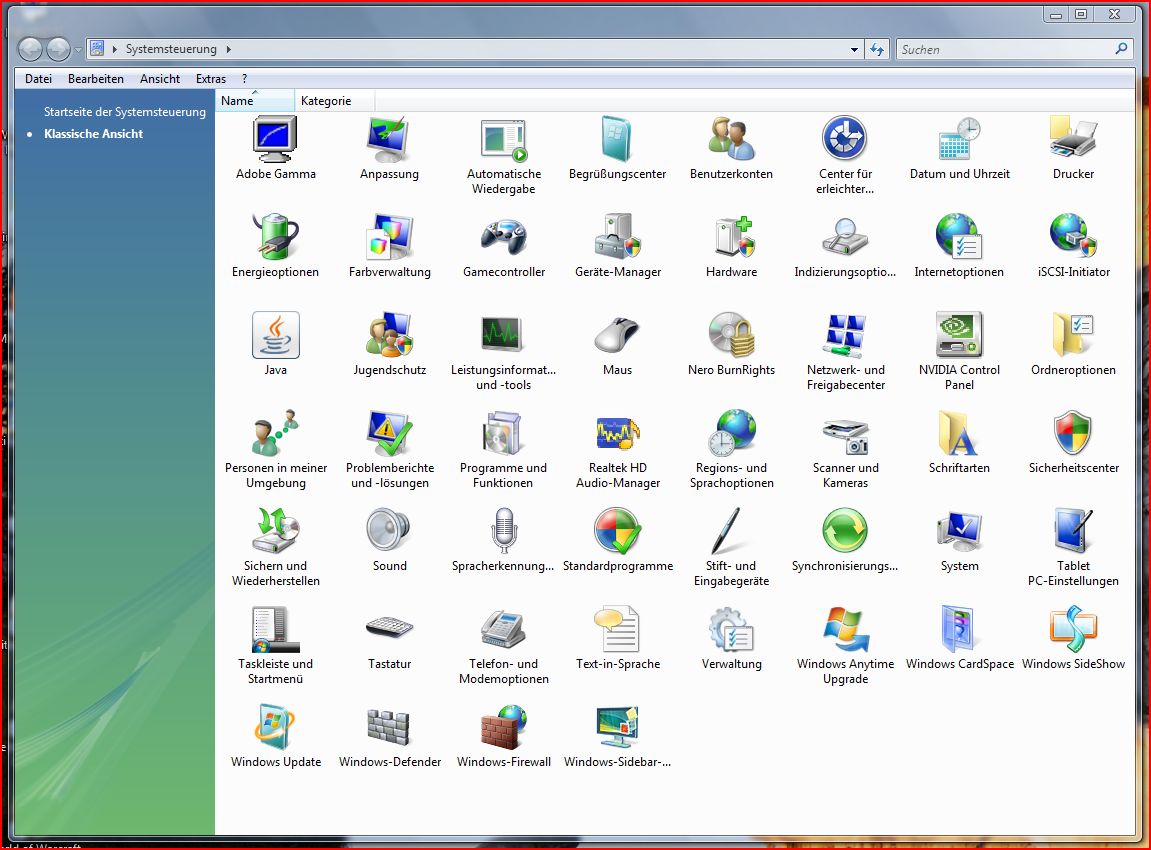The image size is (1151, 850).
Task: Expand the address bar history dropdown
Action: point(854,49)
